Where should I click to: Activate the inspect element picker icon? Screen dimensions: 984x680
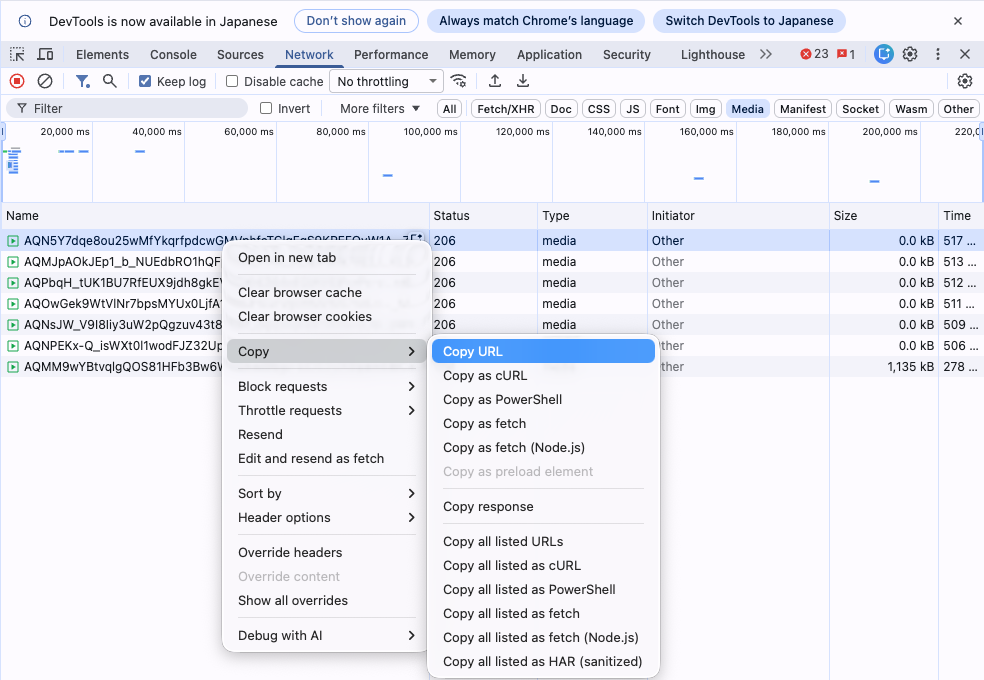(17, 55)
